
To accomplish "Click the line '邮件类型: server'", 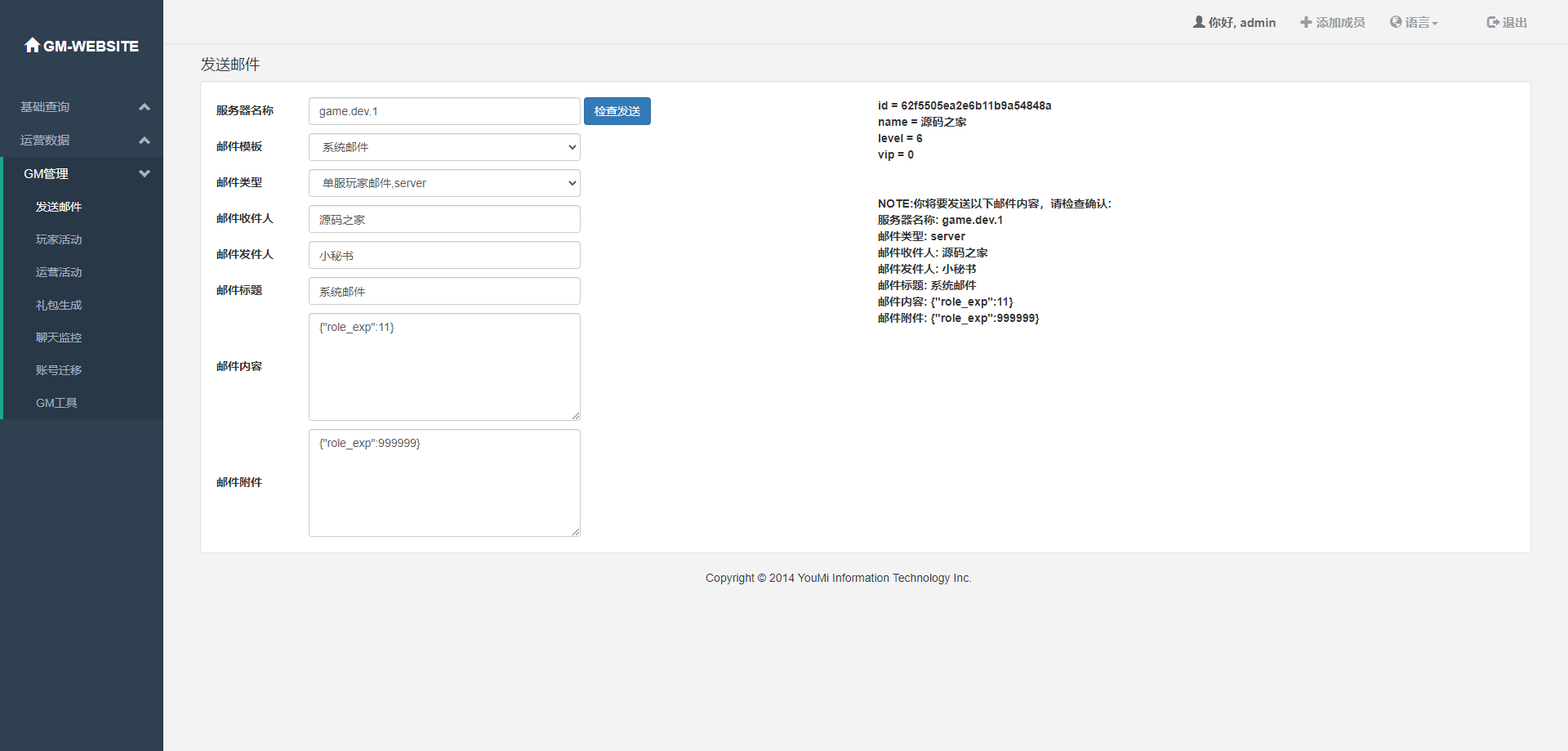I will coord(921,236).
